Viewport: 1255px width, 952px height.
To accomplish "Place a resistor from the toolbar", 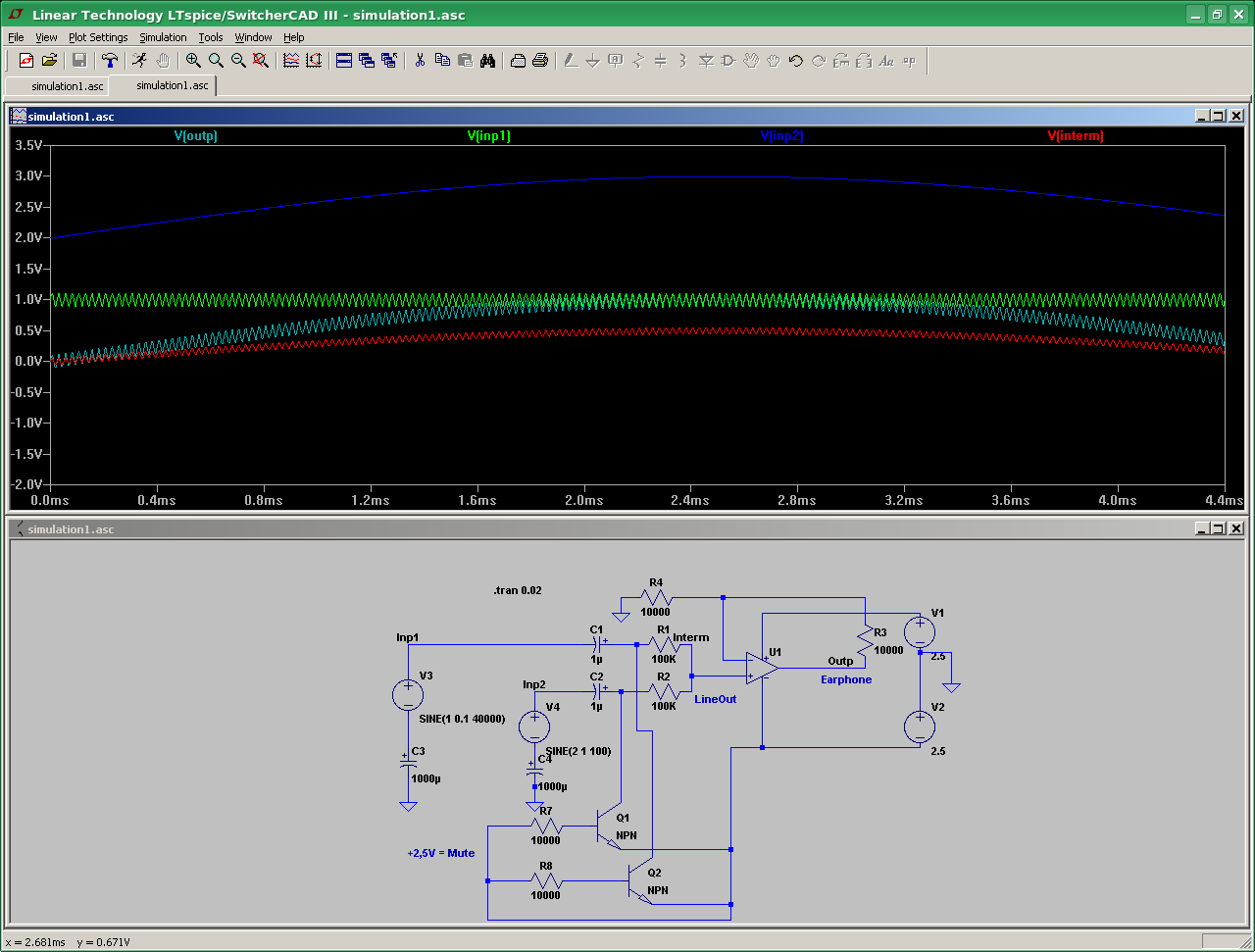I will (x=638, y=61).
